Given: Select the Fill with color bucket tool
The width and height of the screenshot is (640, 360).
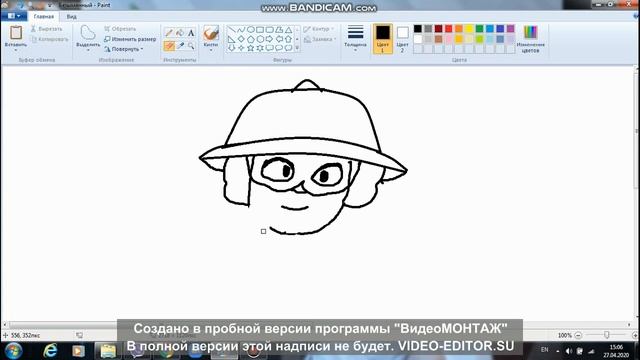Looking at the screenshot, I should pos(180,33).
